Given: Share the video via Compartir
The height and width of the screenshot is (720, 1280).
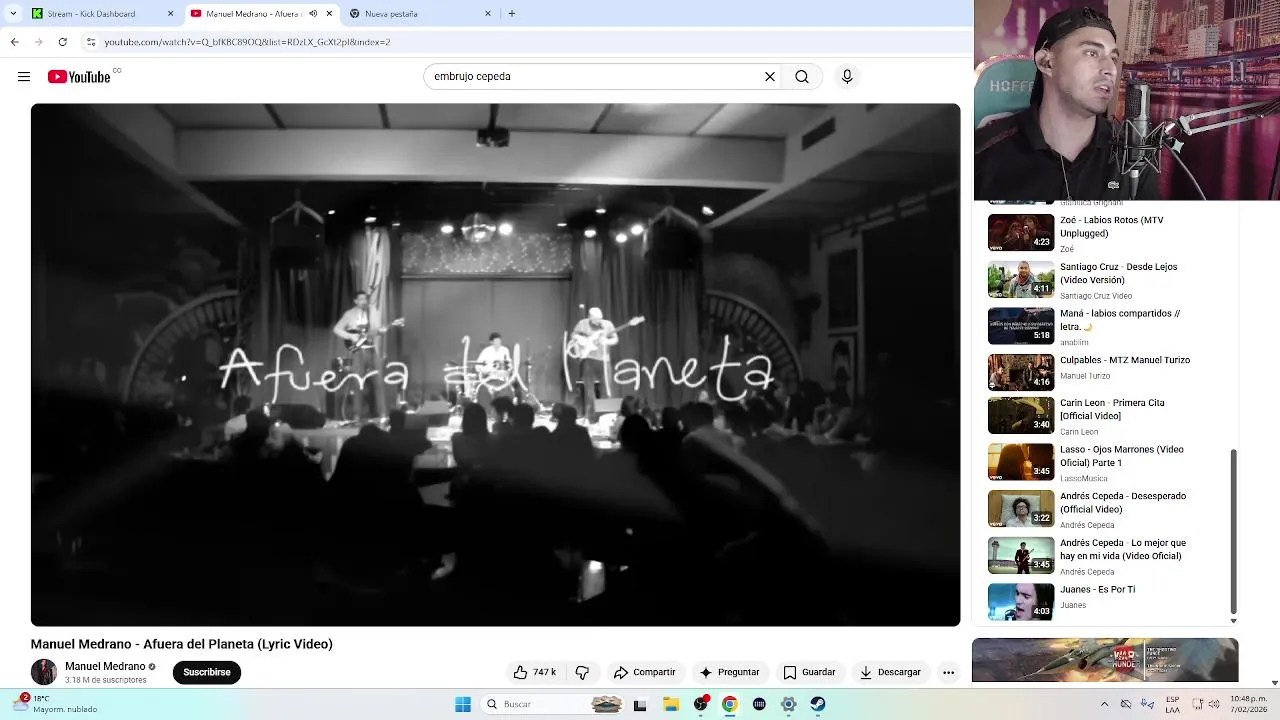Looking at the screenshot, I should pyautogui.click(x=644, y=672).
